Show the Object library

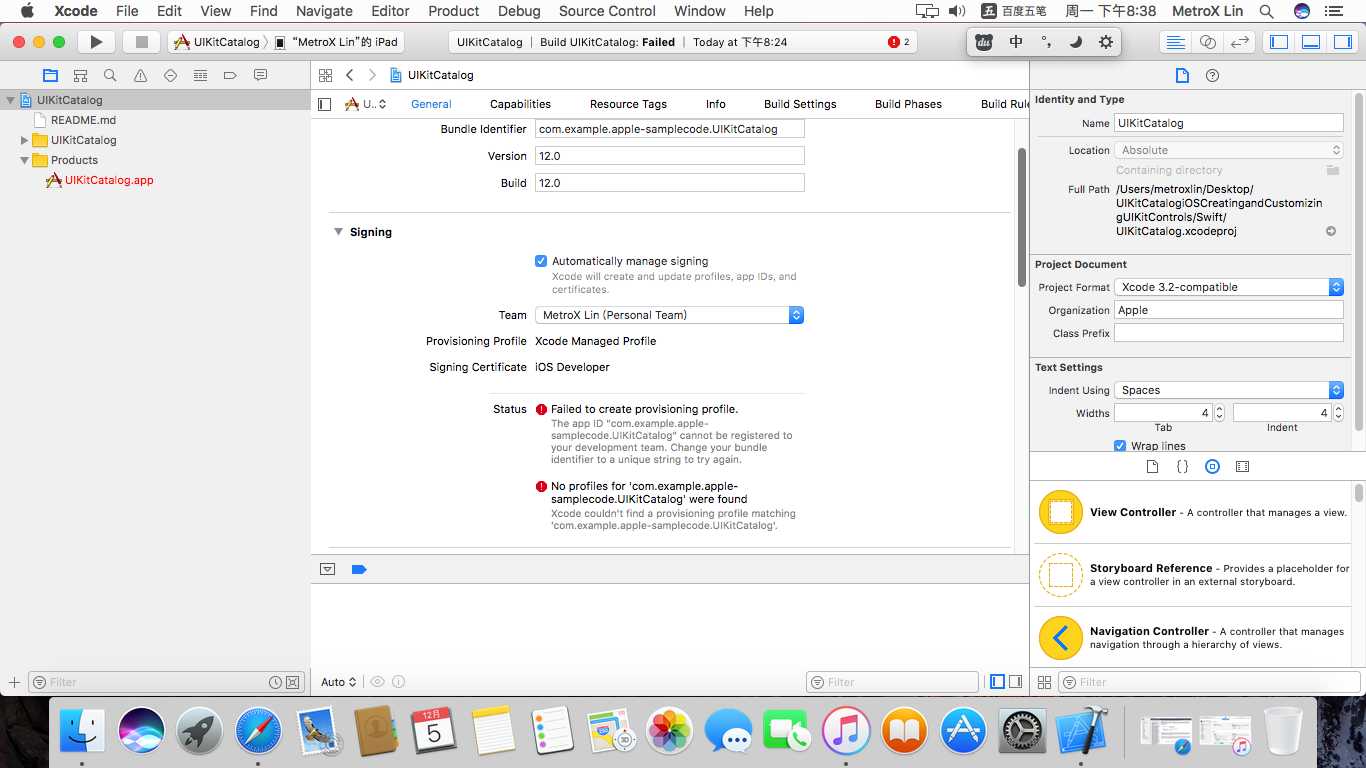pos(1212,467)
